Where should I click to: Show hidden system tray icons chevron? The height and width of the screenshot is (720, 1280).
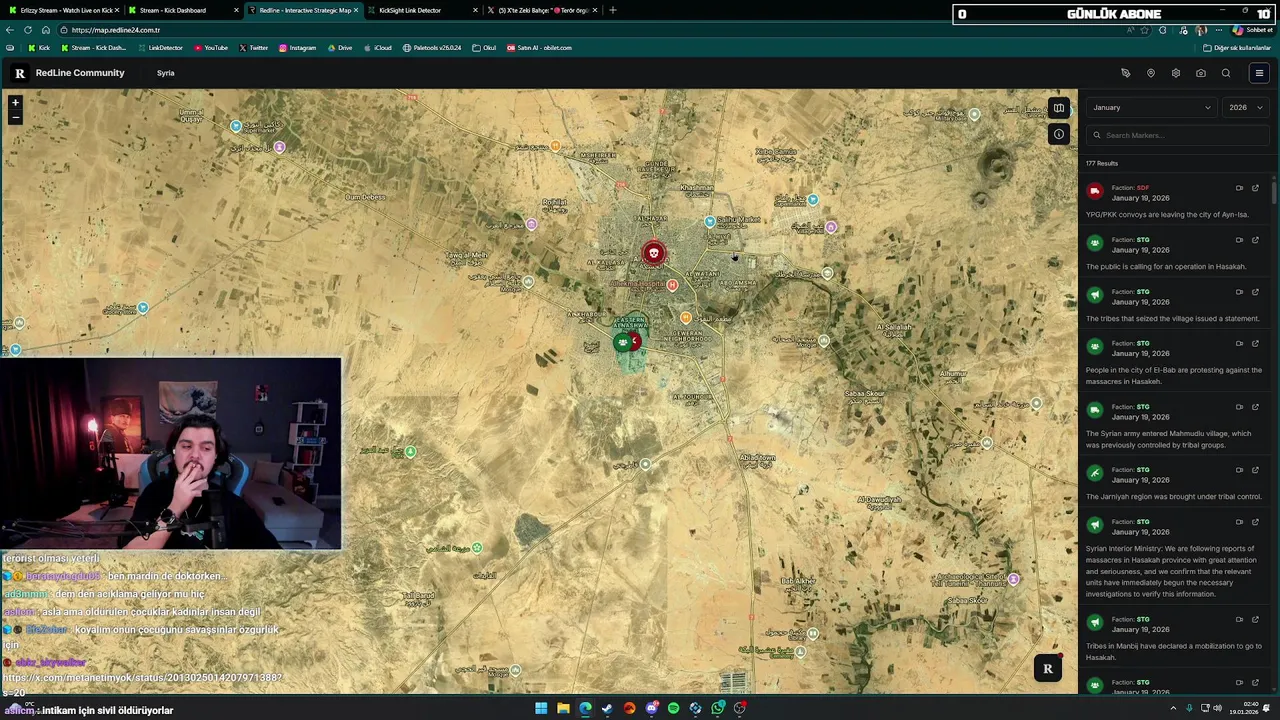(1173, 708)
